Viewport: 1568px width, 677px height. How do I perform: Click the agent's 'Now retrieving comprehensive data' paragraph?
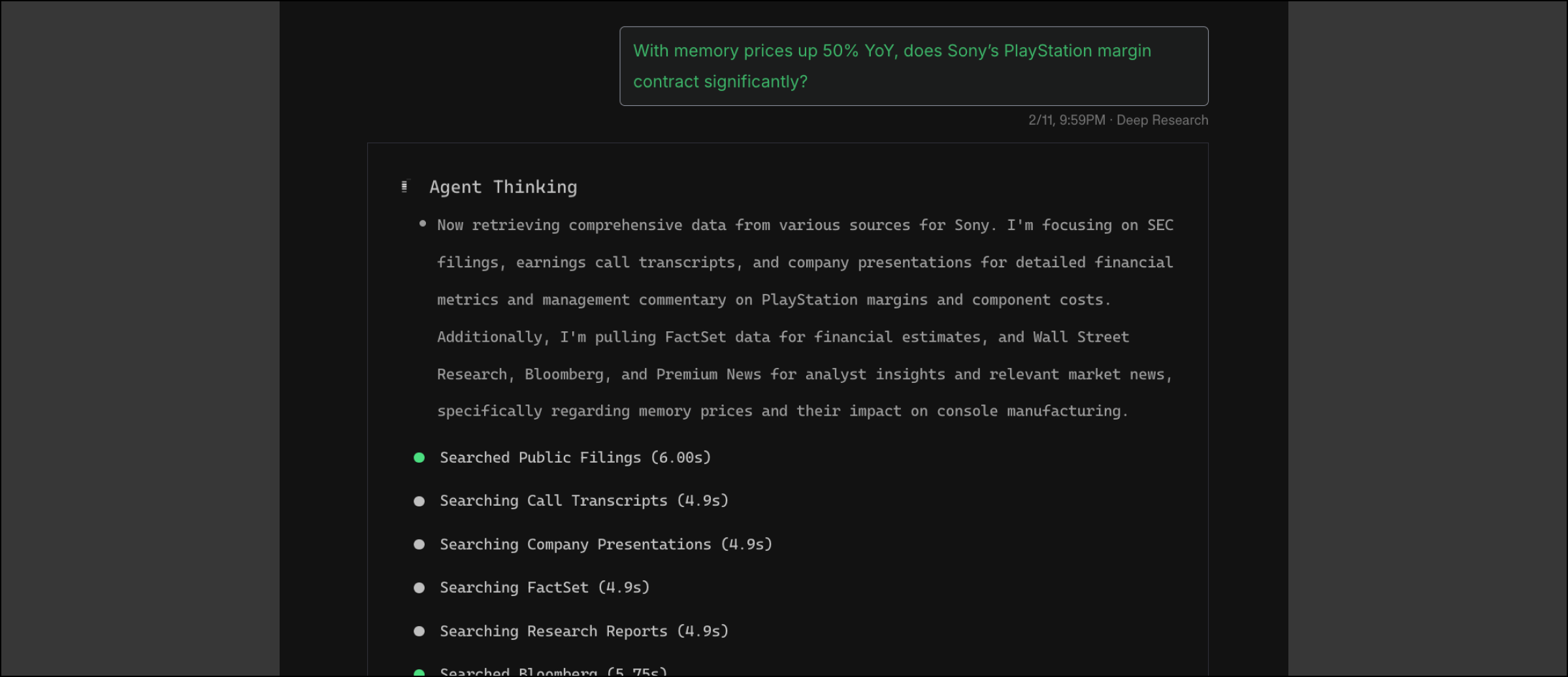pos(804,318)
